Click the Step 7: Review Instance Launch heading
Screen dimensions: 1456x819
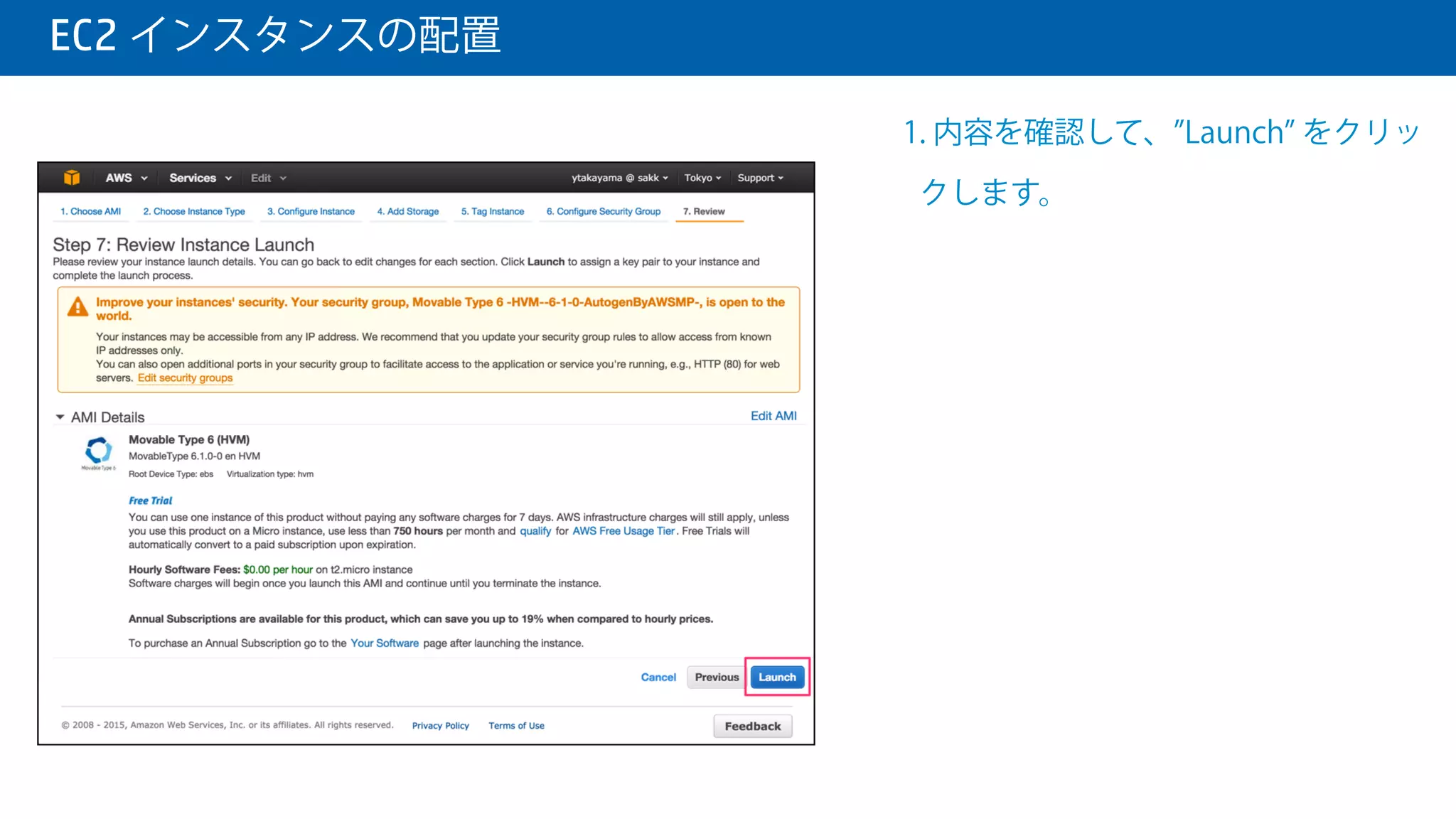pyautogui.click(x=183, y=245)
